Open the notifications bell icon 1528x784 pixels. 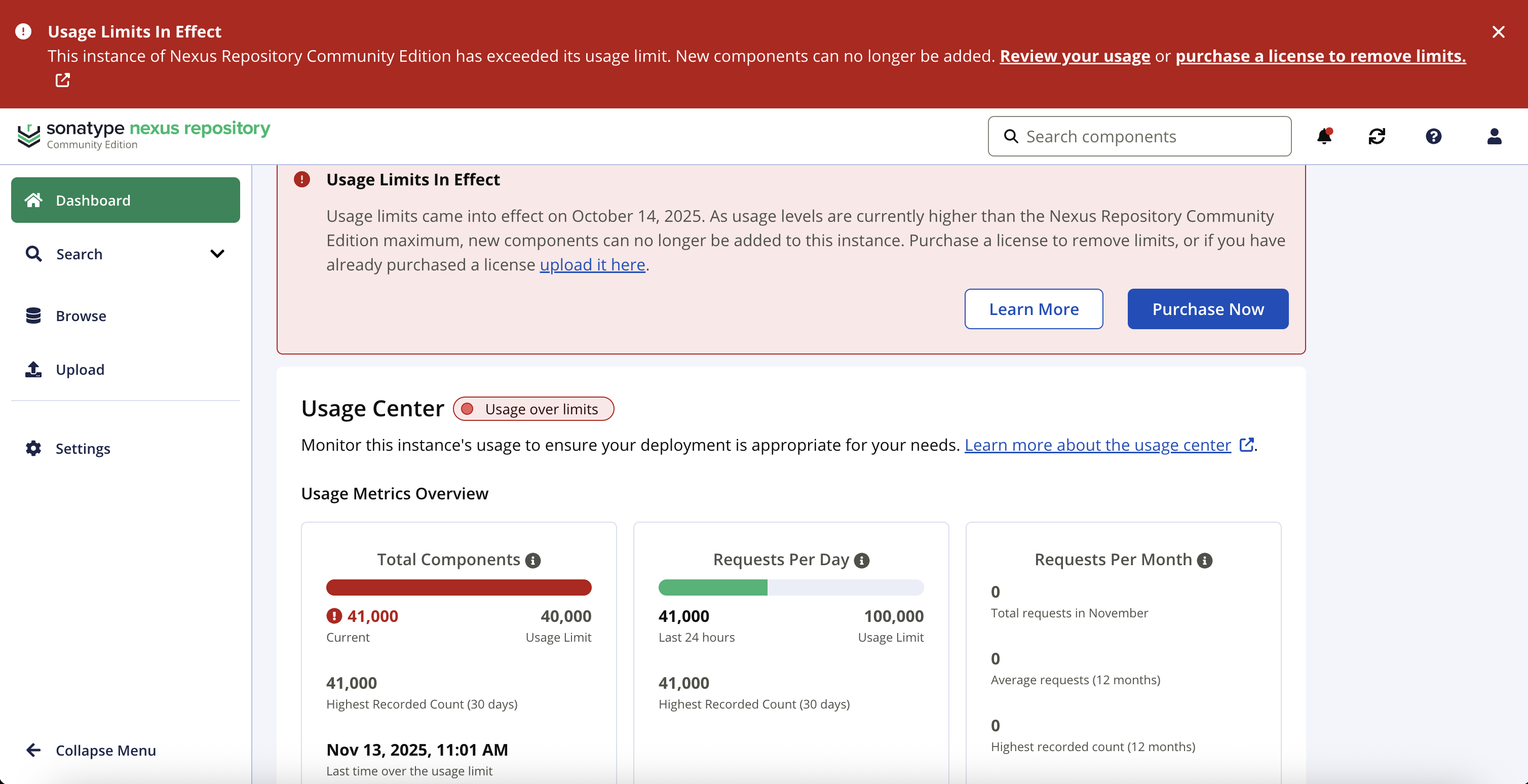[1324, 136]
